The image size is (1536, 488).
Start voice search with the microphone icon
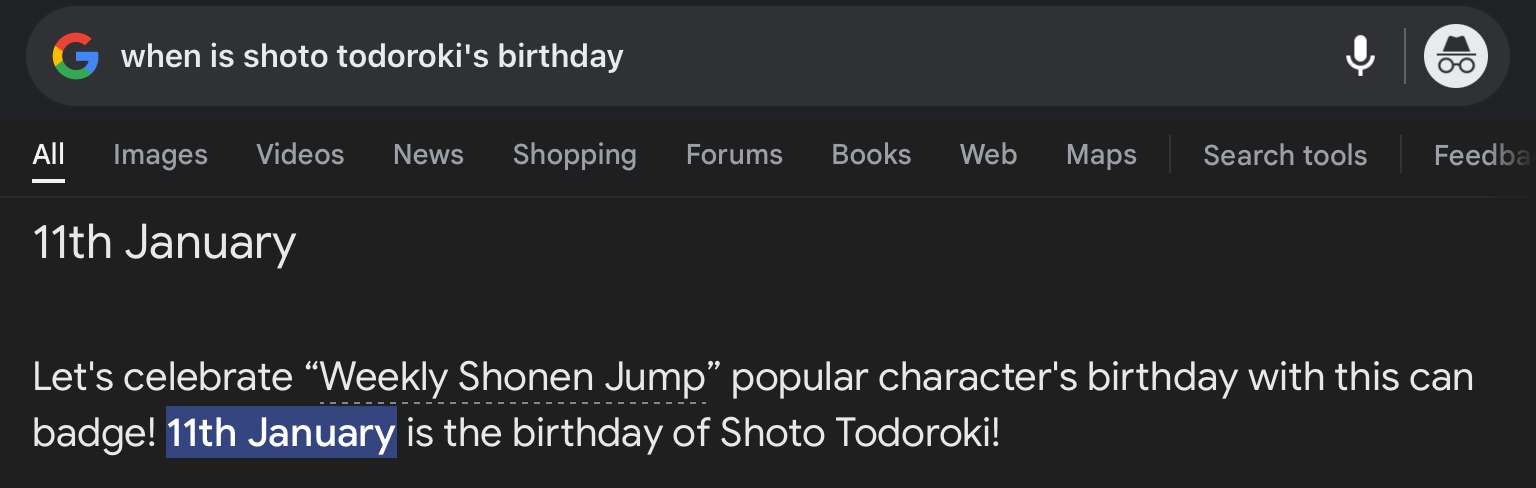click(1360, 56)
